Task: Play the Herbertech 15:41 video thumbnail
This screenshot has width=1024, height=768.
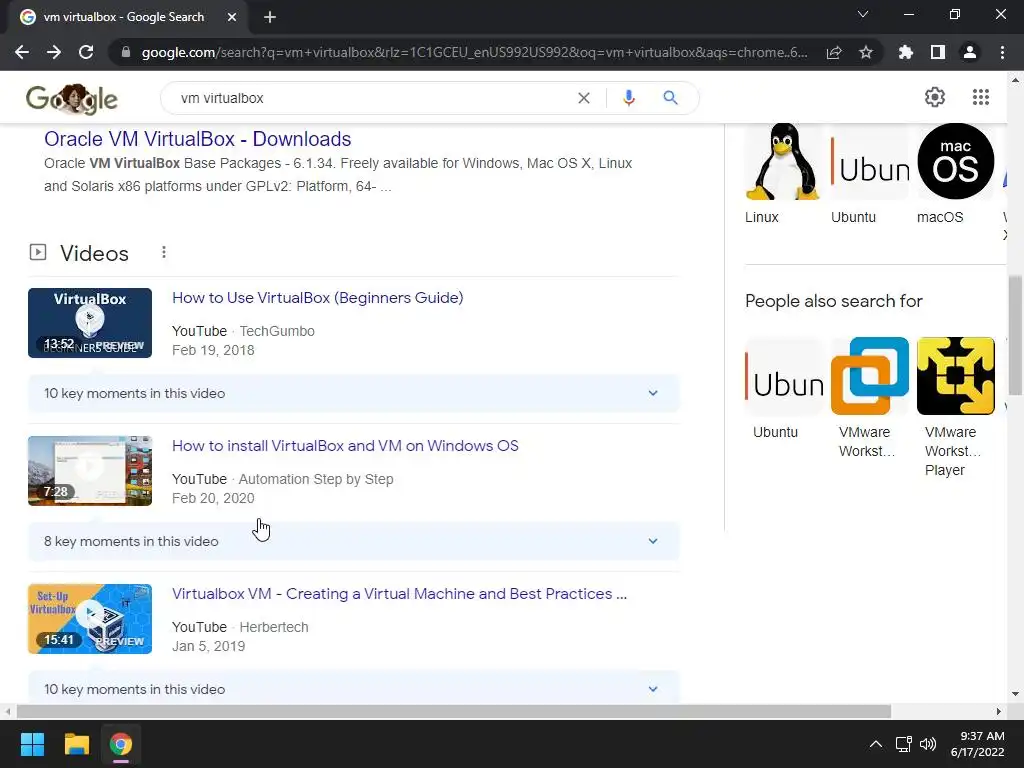Action: (90, 619)
